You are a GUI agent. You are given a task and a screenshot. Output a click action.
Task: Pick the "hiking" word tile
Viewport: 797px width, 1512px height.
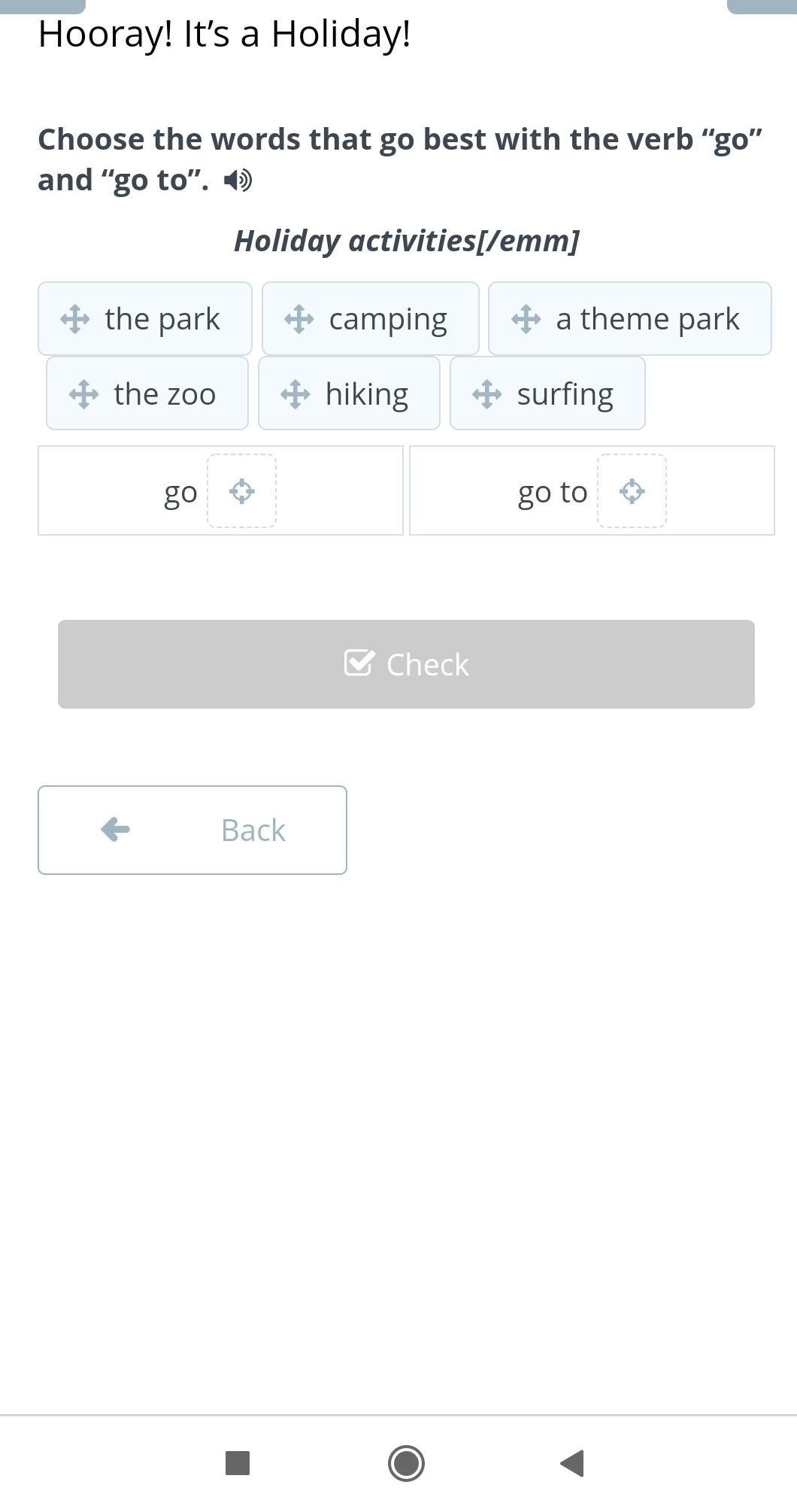point(367,394)
